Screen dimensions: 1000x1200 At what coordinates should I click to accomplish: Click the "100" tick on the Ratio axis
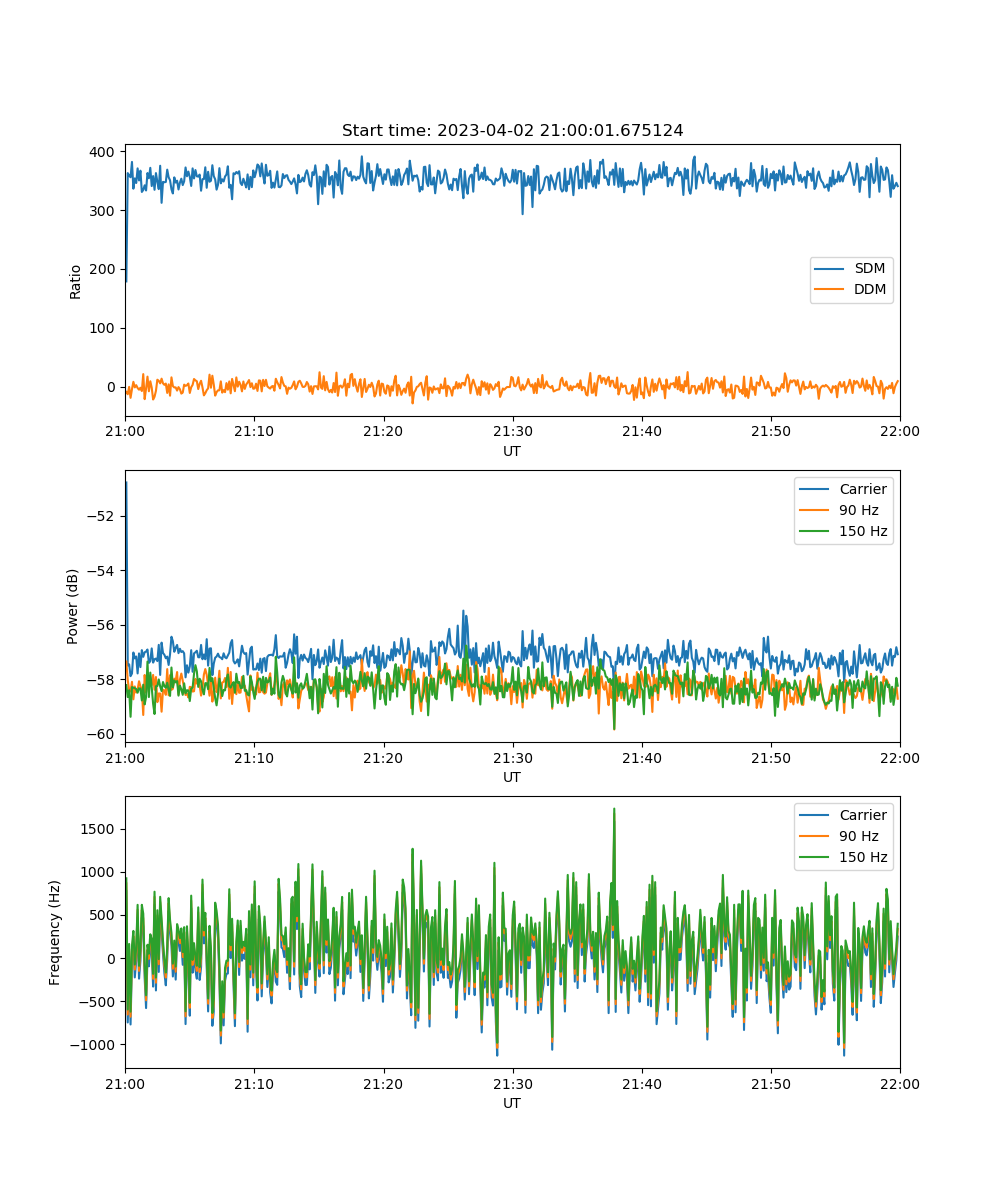coord(104,329)
